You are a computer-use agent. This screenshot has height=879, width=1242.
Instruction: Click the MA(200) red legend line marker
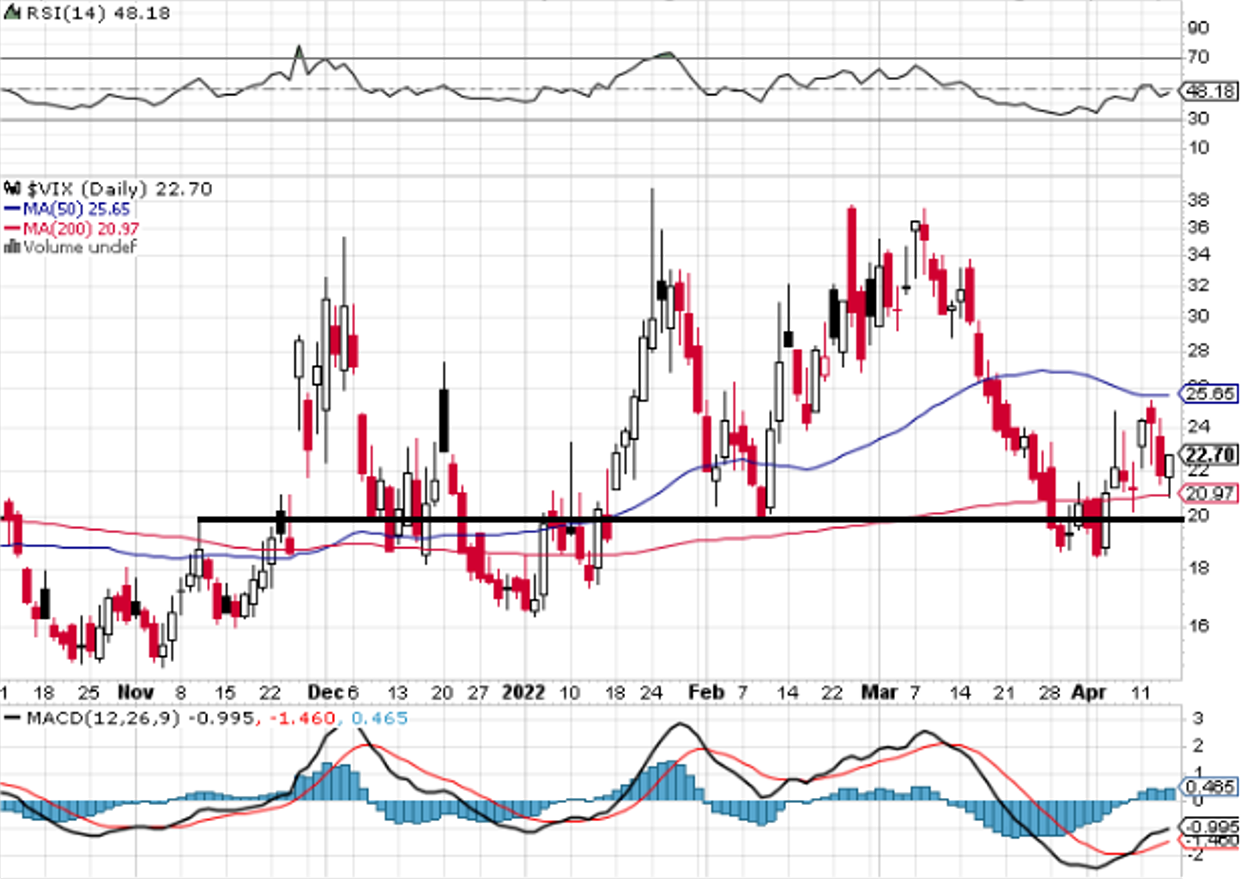11,229
